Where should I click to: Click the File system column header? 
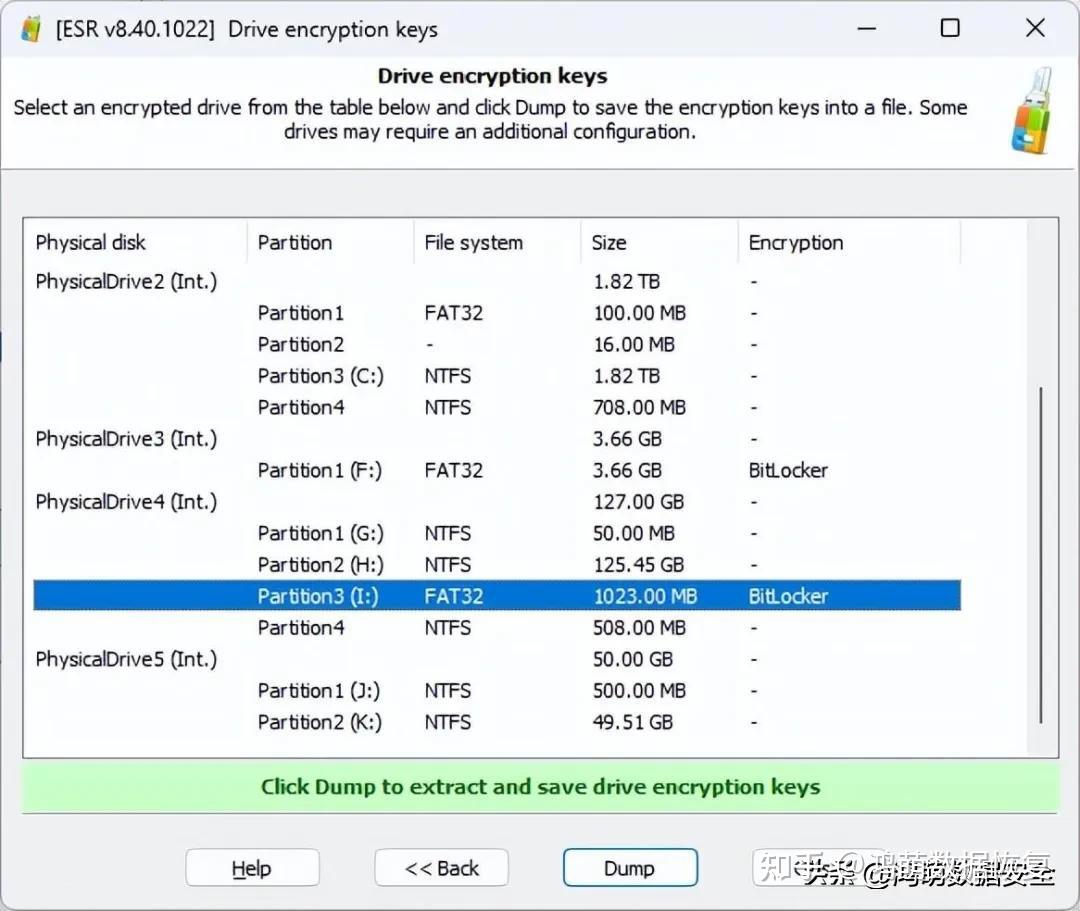[473, 242]
